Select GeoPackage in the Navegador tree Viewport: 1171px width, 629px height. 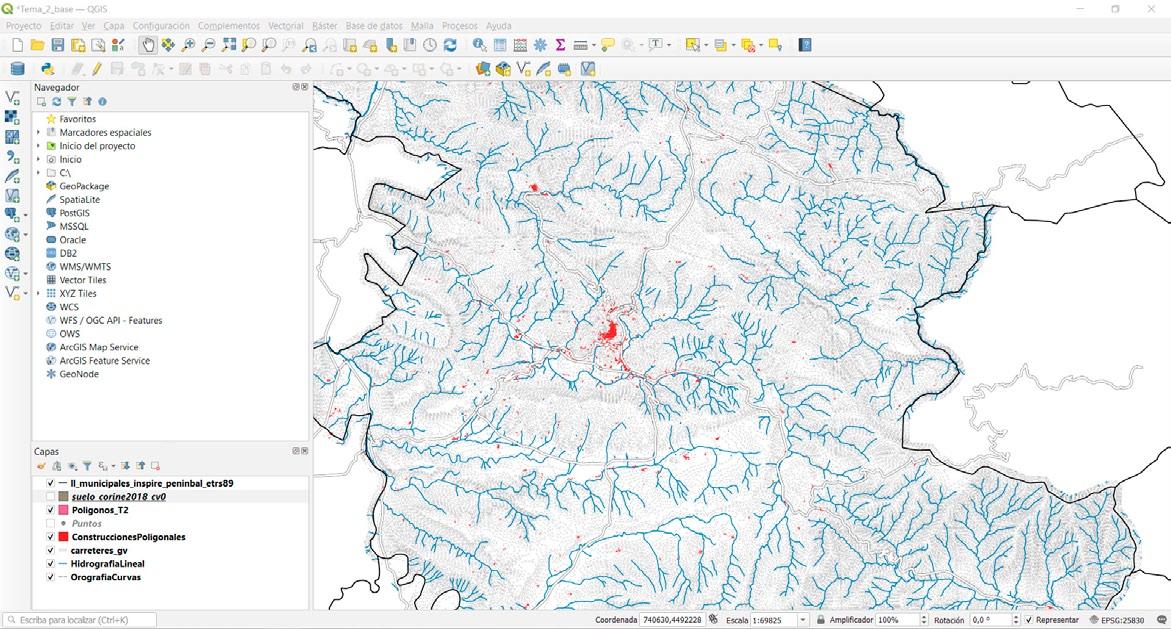click(84, 186)
